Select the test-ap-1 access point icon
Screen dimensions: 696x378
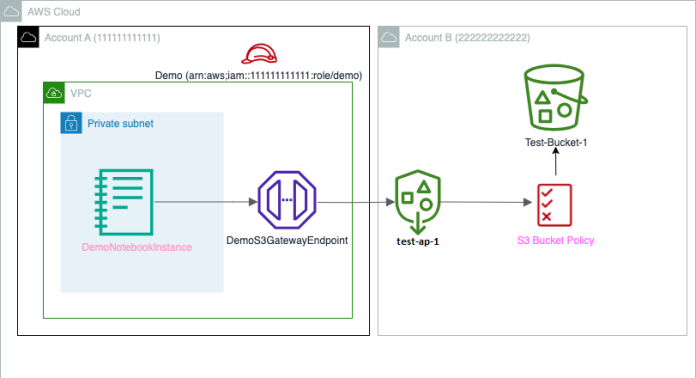click(x=417, y=202)
